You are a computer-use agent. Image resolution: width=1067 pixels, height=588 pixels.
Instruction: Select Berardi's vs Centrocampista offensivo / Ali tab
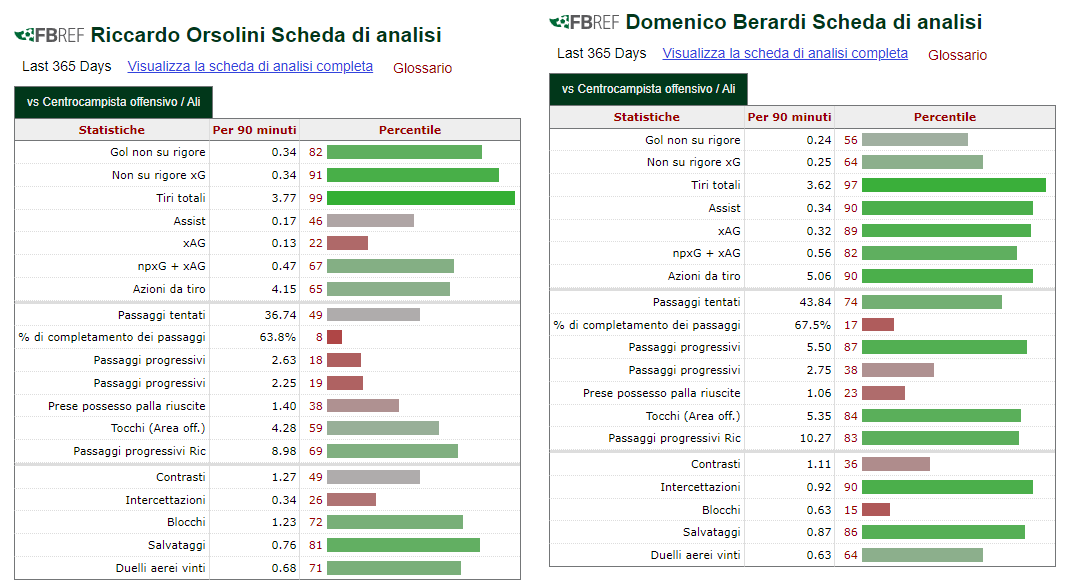coord(649,89)
